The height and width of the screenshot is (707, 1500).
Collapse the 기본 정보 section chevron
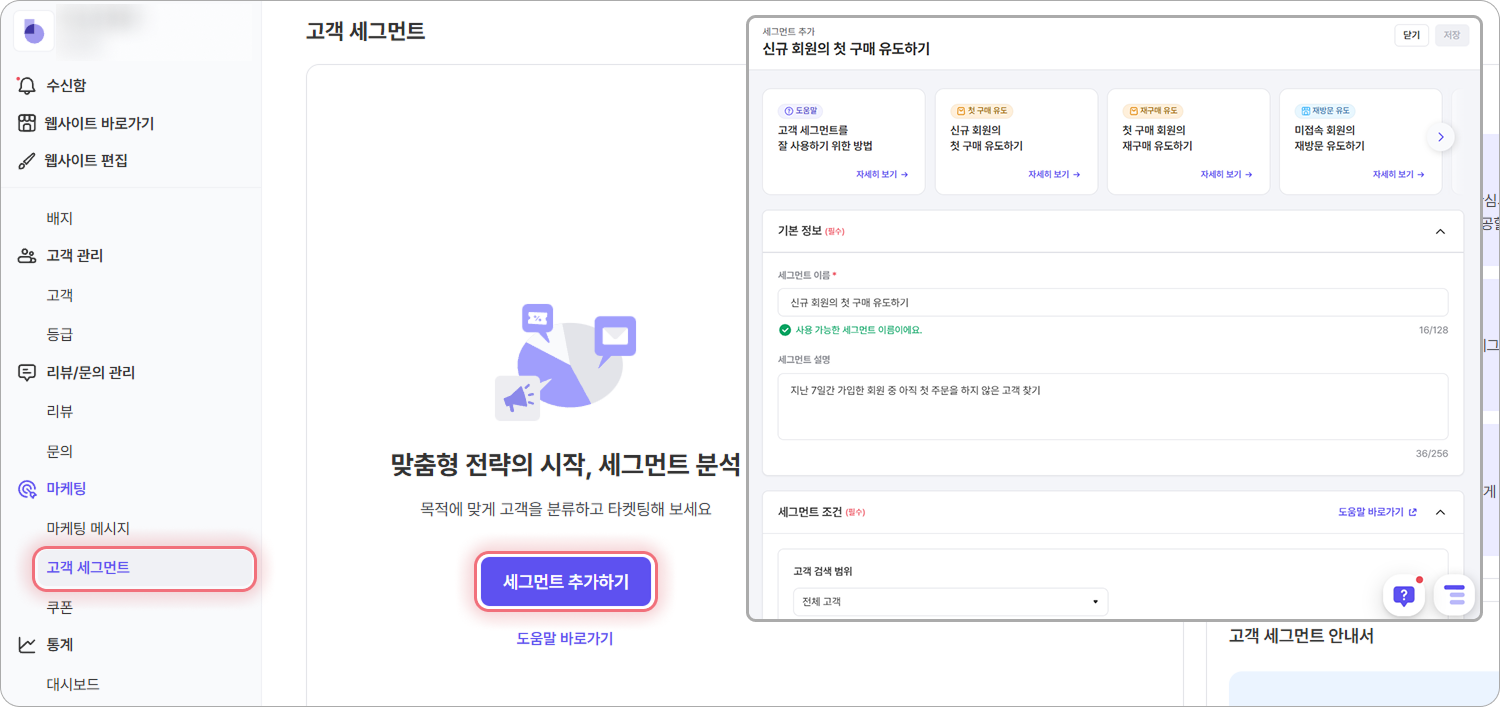pyautogui.click(x=1440, y=231)
